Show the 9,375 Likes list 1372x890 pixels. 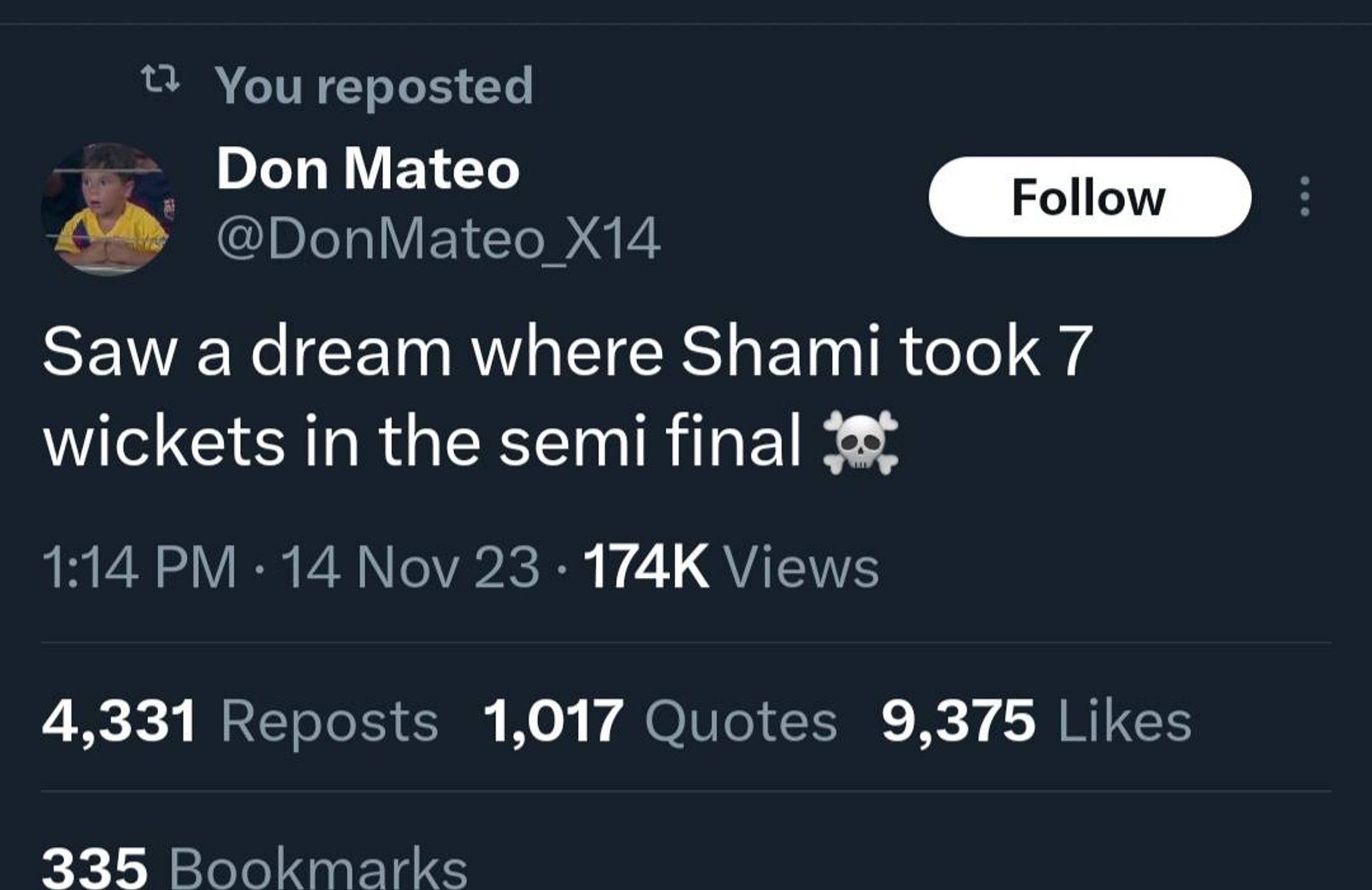(1037, 722)
